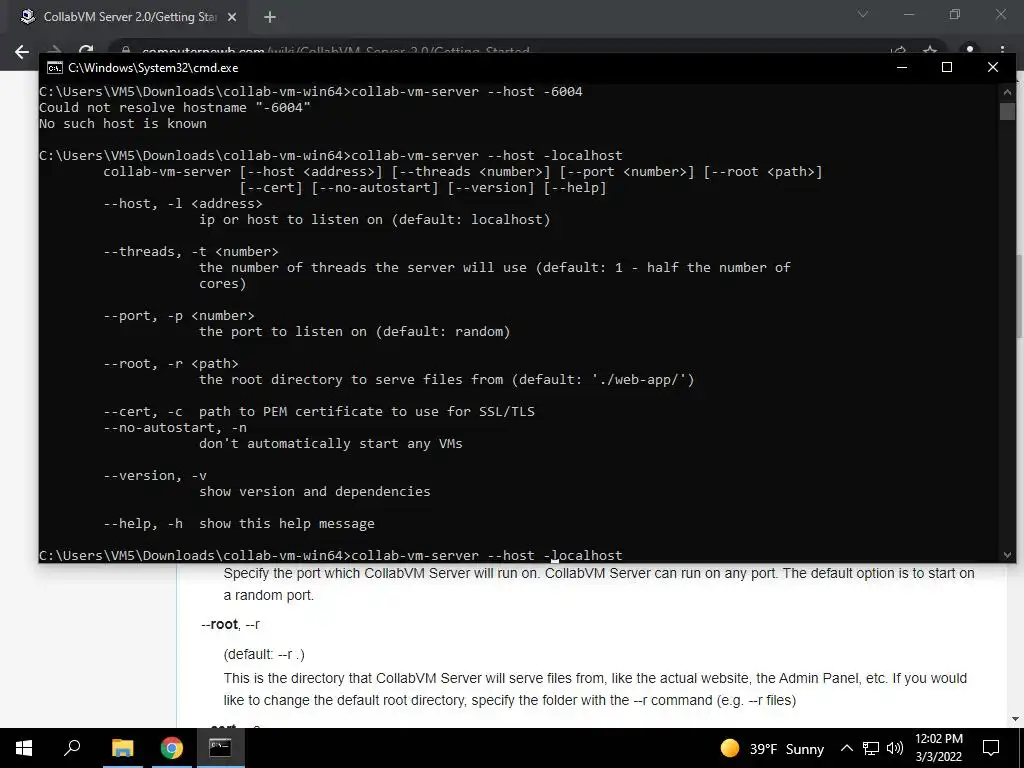The image size is (1024, 768).
Task: Click "--threads, -t <number>" help line
Action: tap(191, 251)
